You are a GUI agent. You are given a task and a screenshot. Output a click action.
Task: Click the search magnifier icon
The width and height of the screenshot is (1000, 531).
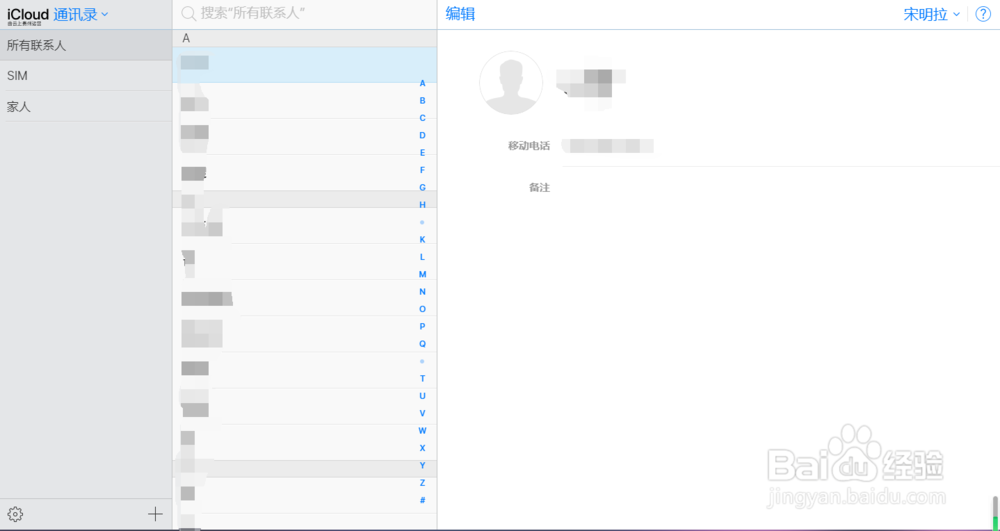[188, 14]
